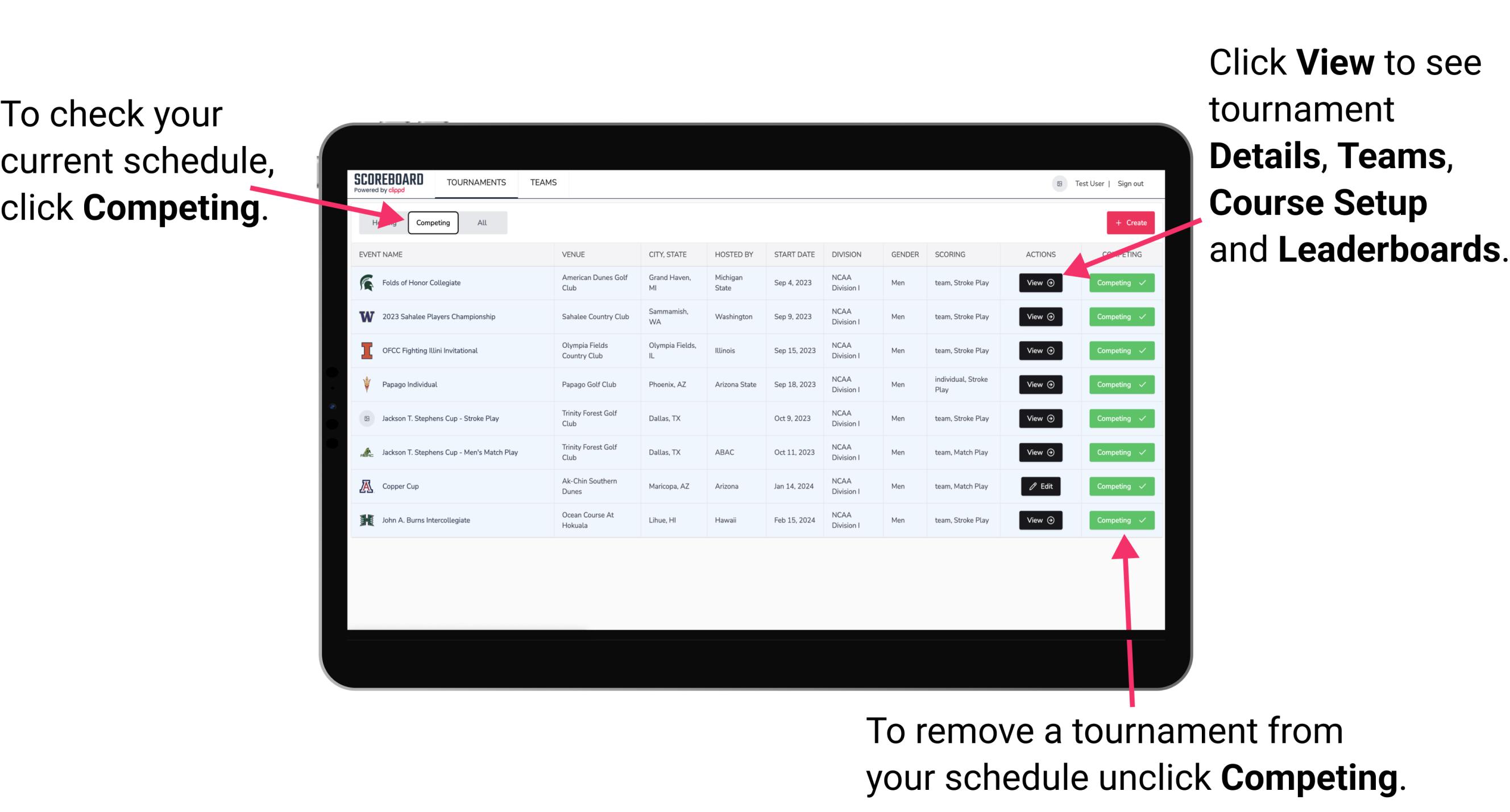This screenshot has width=1510, height=812.
Task: Click the TEAMS menu item
Action: (543, 182)
